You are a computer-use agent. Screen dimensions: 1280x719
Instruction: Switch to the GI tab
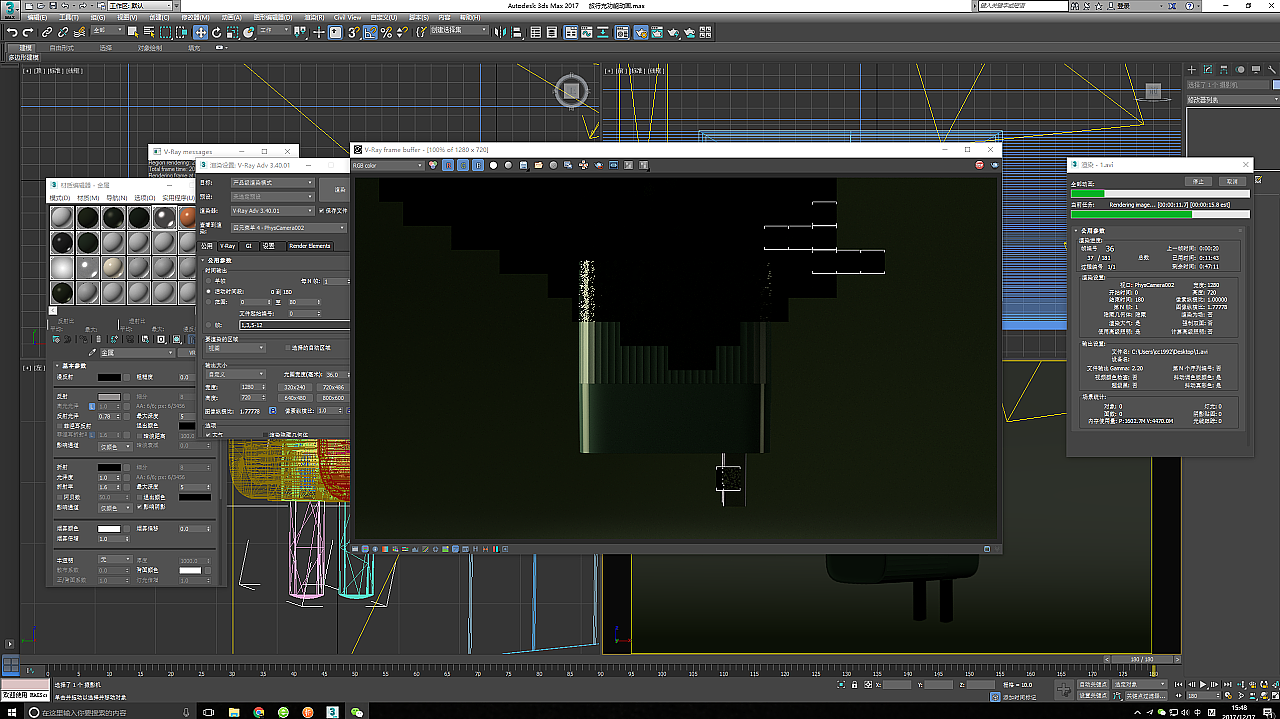[x=249, y=245]
